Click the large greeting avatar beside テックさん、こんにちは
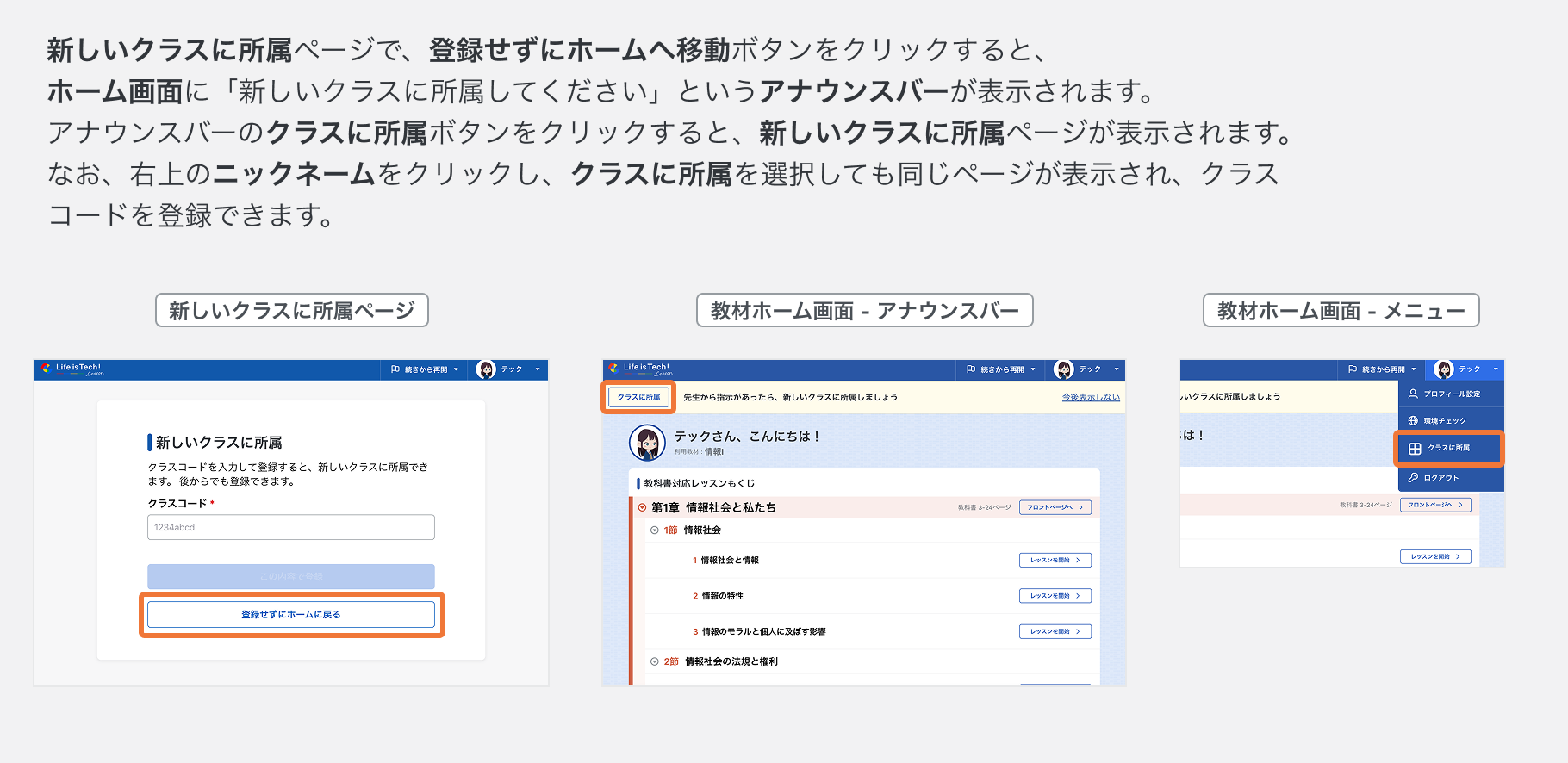The width and height of the screenshot is (1568, 763). [647, 443]
